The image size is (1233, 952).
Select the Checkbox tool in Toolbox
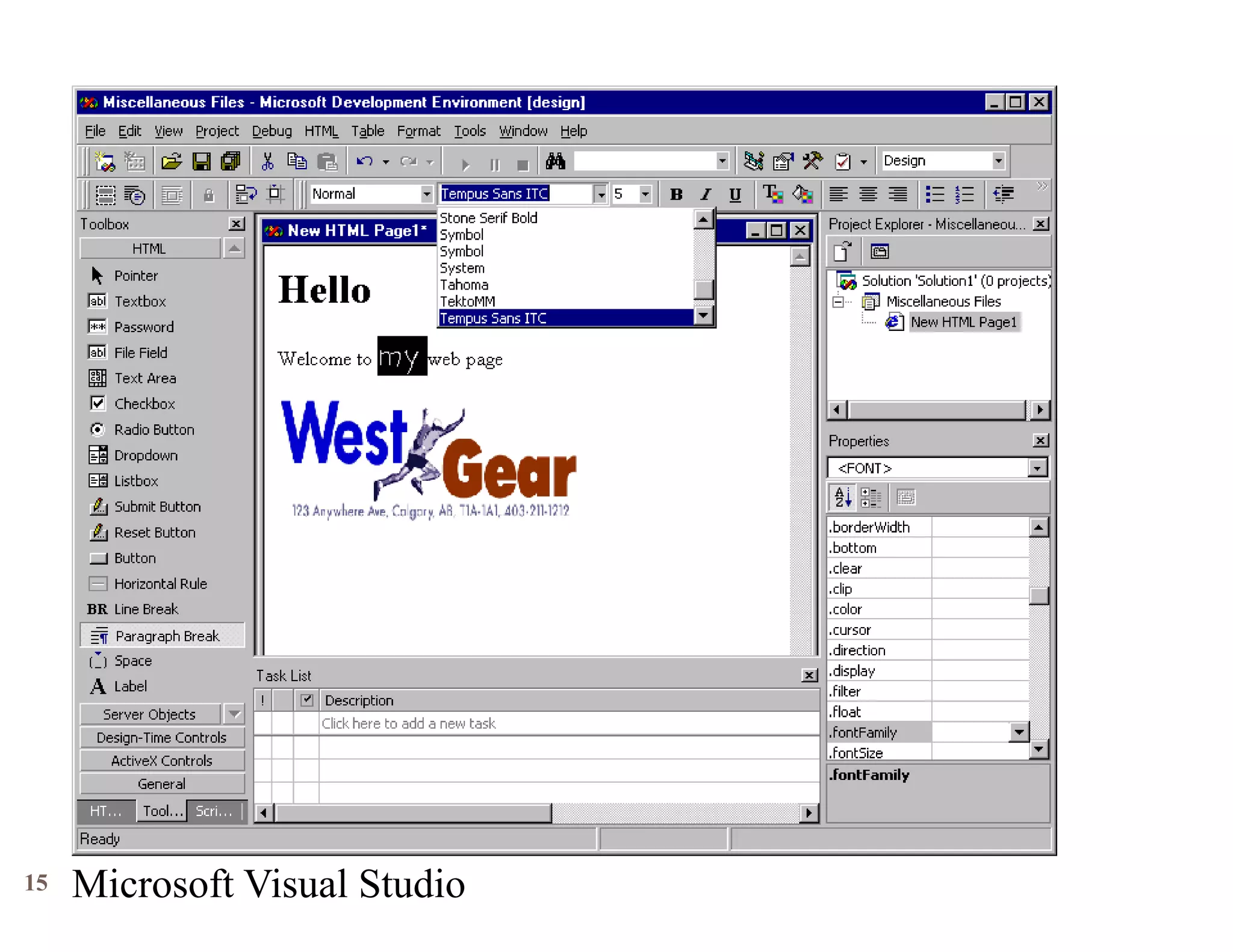click(x=144, y=404)
